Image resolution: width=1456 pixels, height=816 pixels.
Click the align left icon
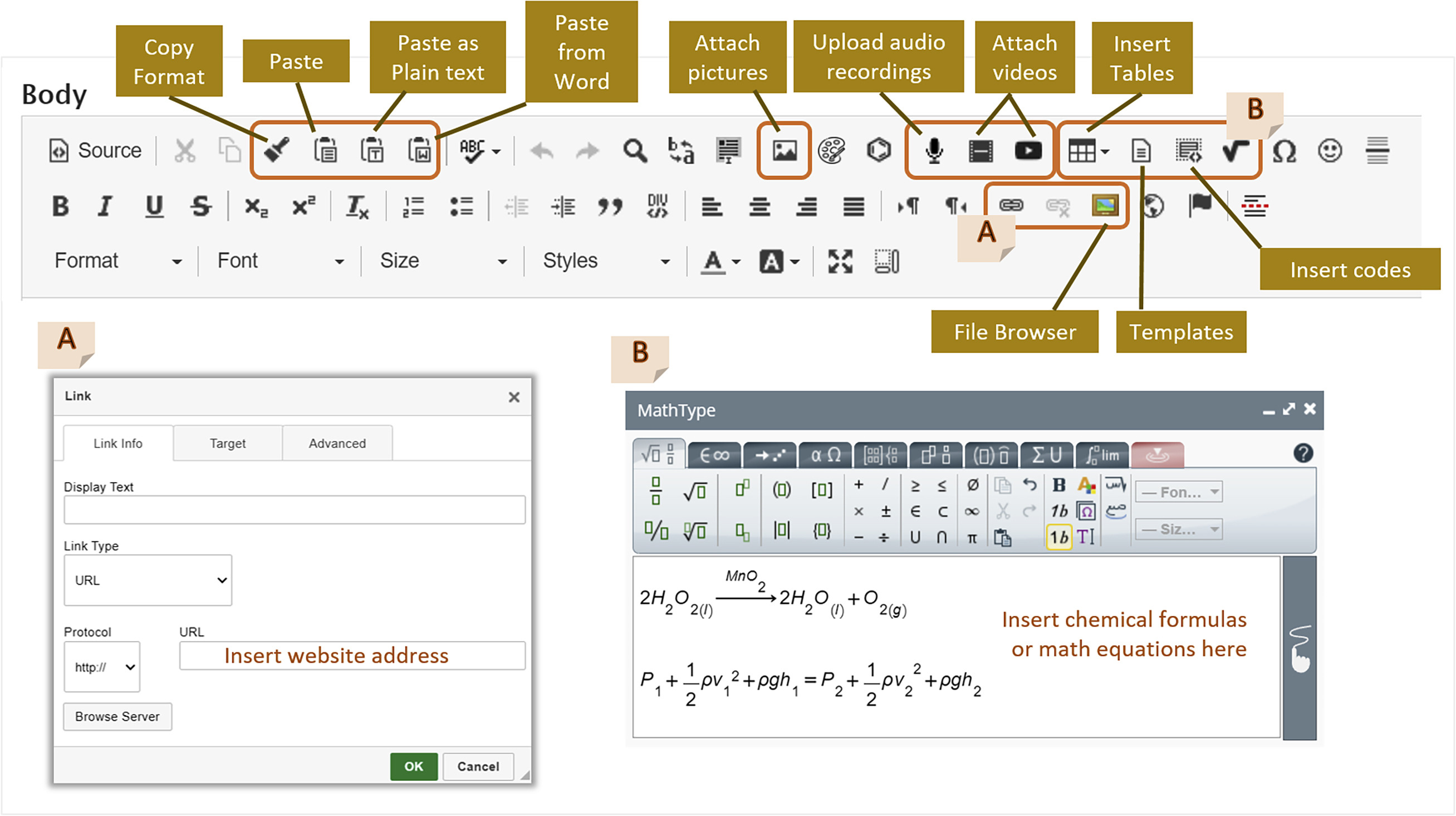click(x=712, y=207)
